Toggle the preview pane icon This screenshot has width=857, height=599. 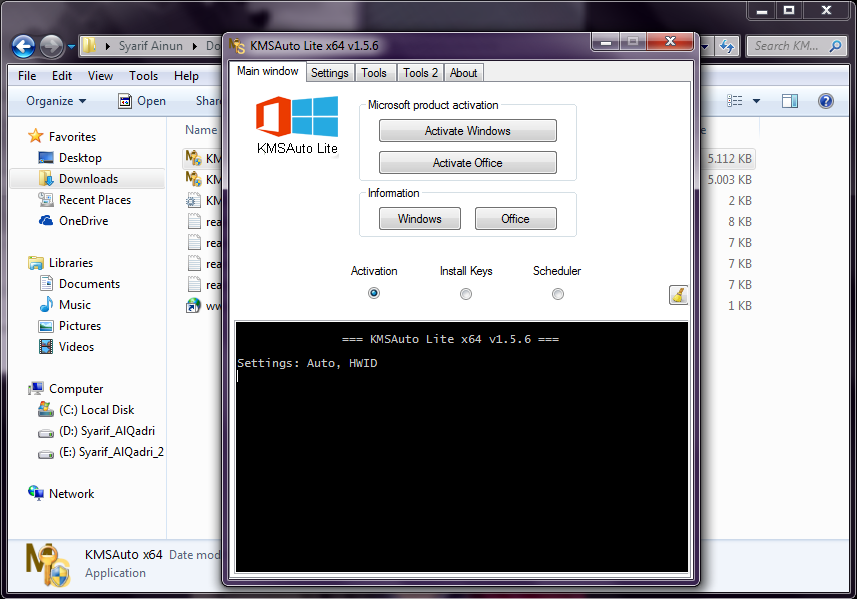click(790, 101)
